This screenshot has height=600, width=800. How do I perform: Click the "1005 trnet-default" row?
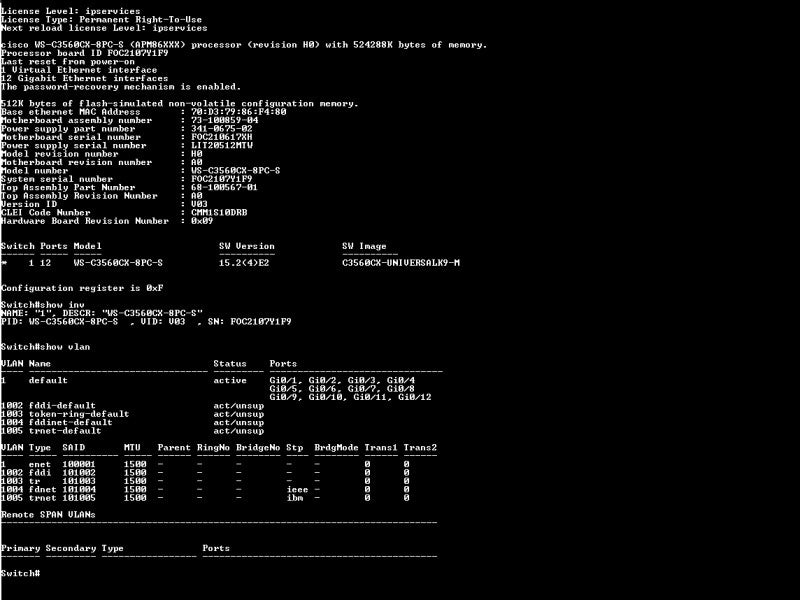click(133, 431)
